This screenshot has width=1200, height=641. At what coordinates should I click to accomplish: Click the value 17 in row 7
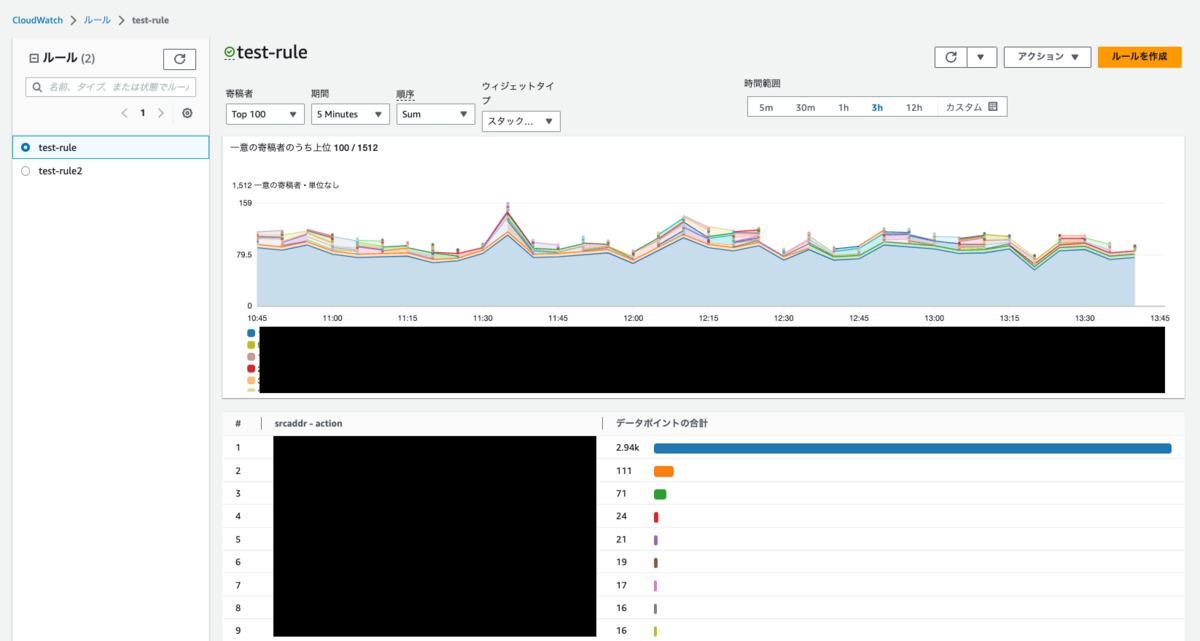tap(622, 585)
